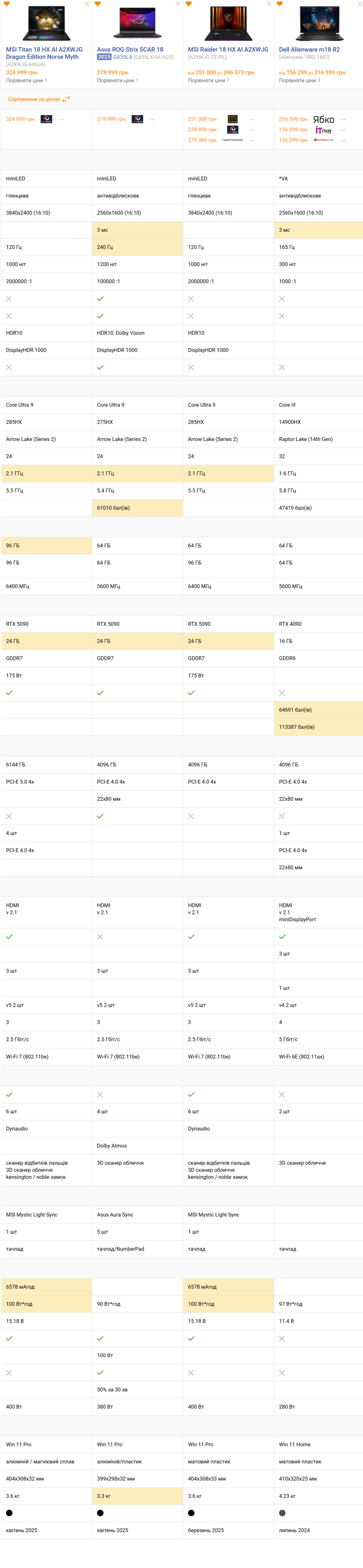The height and width of the screenshot is (1568, 363).
Task: Remove MSI Raider 18 HX from comparison
Action: [x=269, y=3]
